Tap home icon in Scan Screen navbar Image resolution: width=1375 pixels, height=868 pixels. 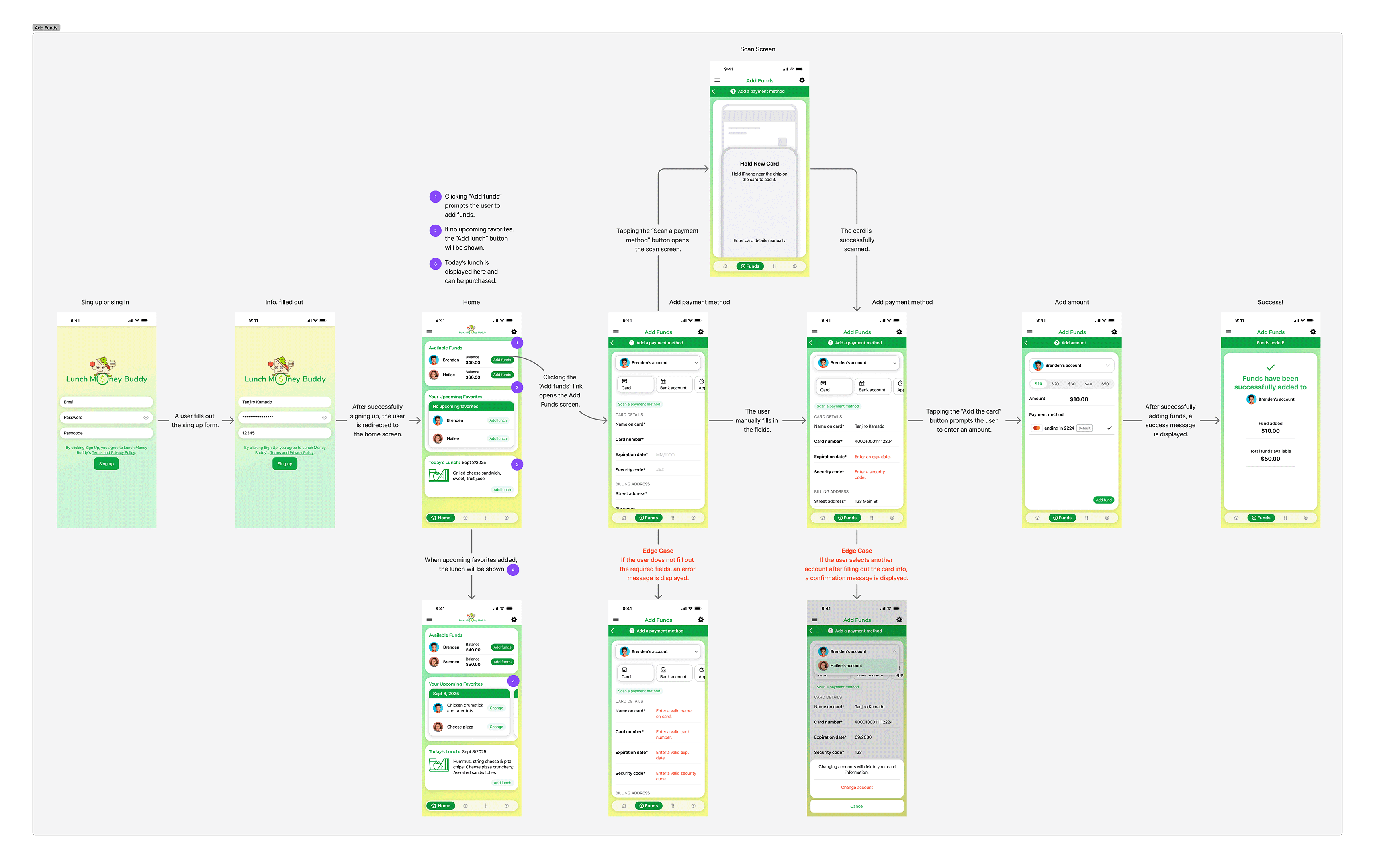pyautogui.click(x=725, y=267)
